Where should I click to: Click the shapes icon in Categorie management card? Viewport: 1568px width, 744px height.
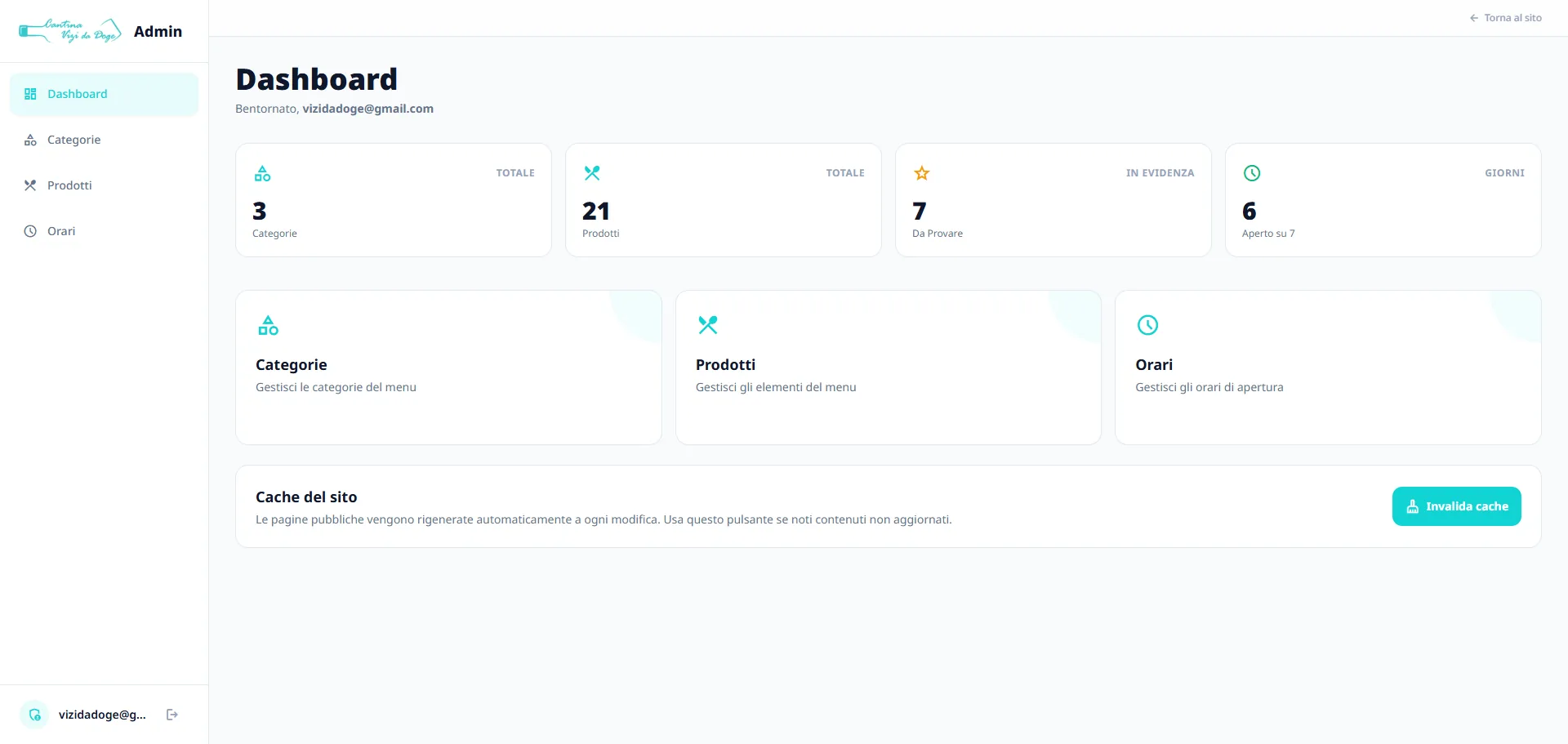[x=268, y=325]
